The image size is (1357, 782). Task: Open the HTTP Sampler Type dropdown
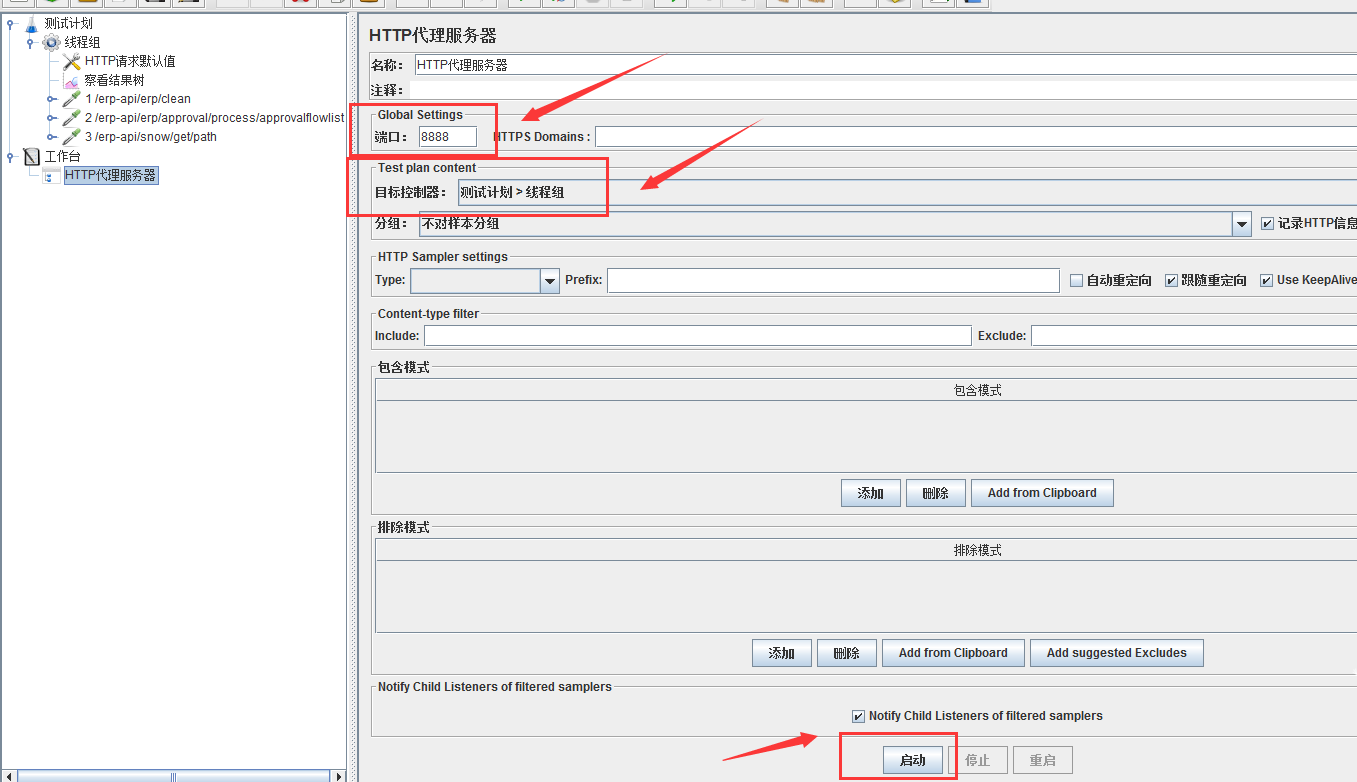click(549, 281)
